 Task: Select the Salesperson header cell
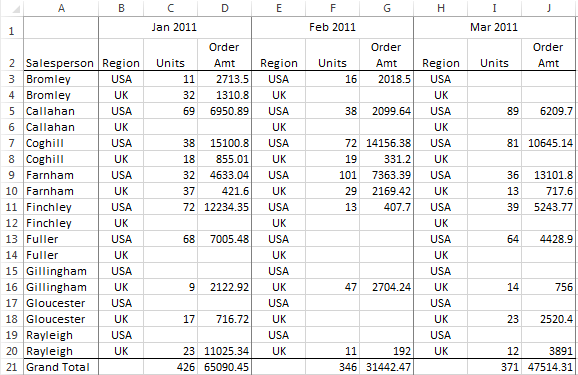click(61, 55)
